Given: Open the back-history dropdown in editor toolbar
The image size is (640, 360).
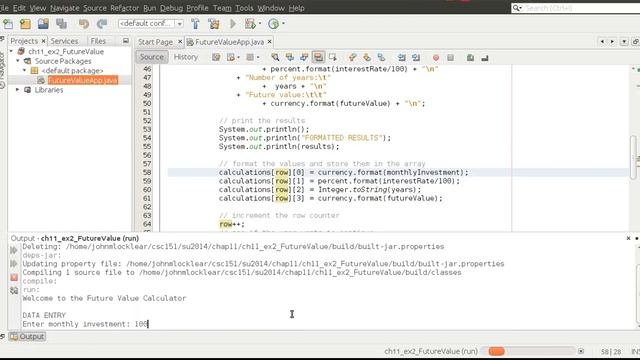Looking at the screenshot, I should (238, 58).
